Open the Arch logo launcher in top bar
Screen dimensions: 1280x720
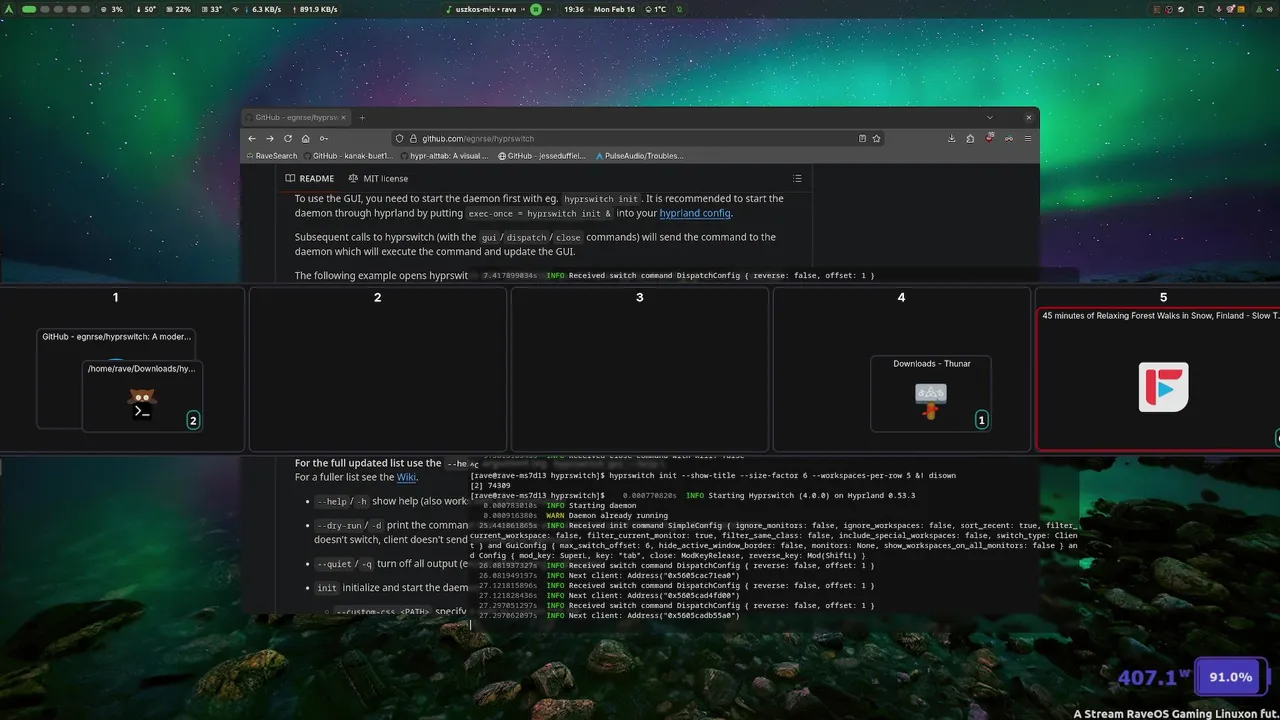click(x=8, y=9)
